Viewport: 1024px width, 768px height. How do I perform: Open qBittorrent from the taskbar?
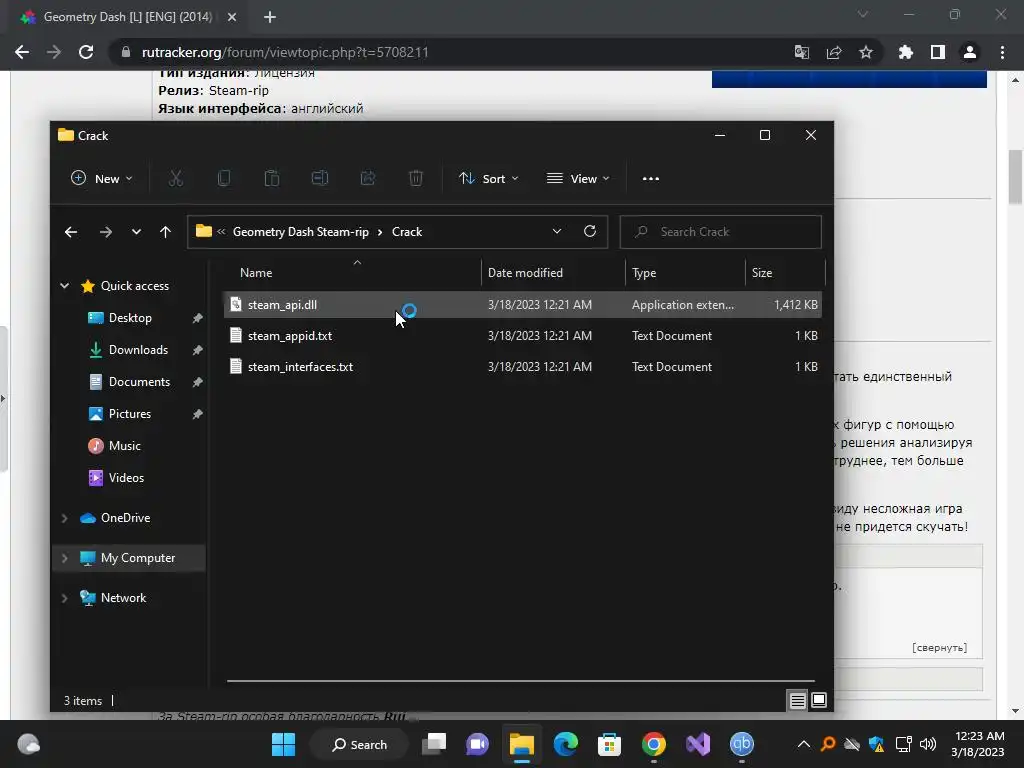741,744
